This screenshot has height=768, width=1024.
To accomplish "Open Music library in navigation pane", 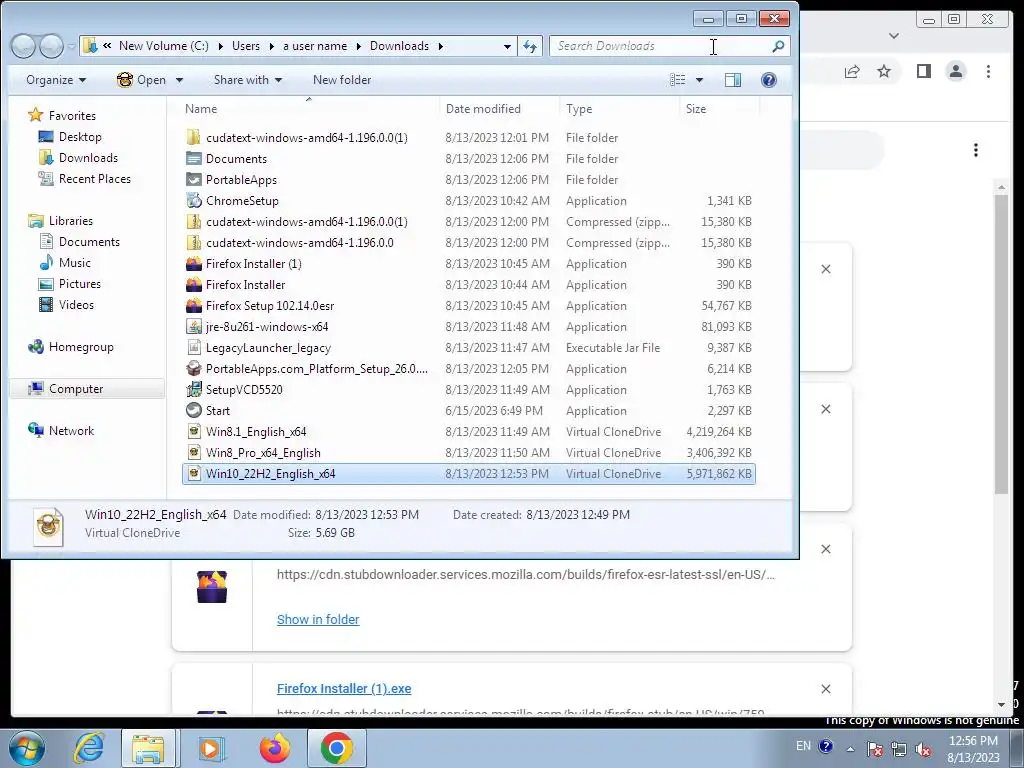I will pos(74,263).
